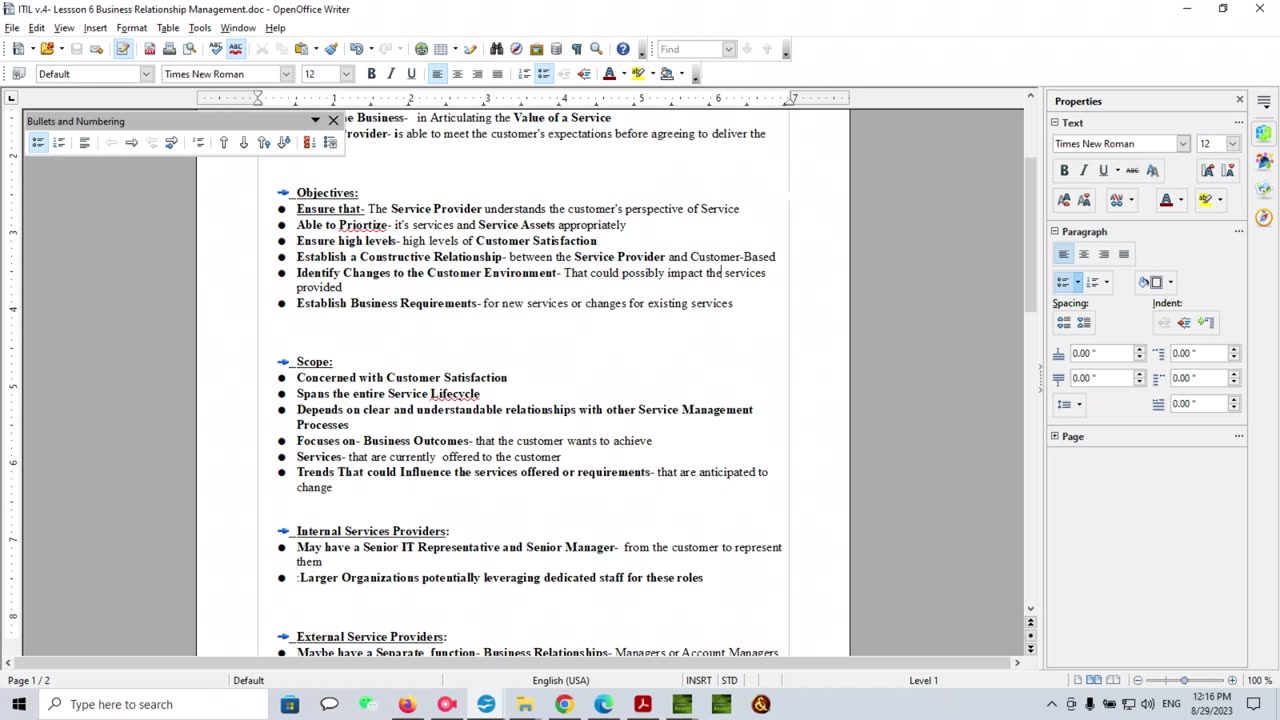The width and height of the screenshot is (1280, 720).
Task: Open the Page Preview
Action: [189, 48]
